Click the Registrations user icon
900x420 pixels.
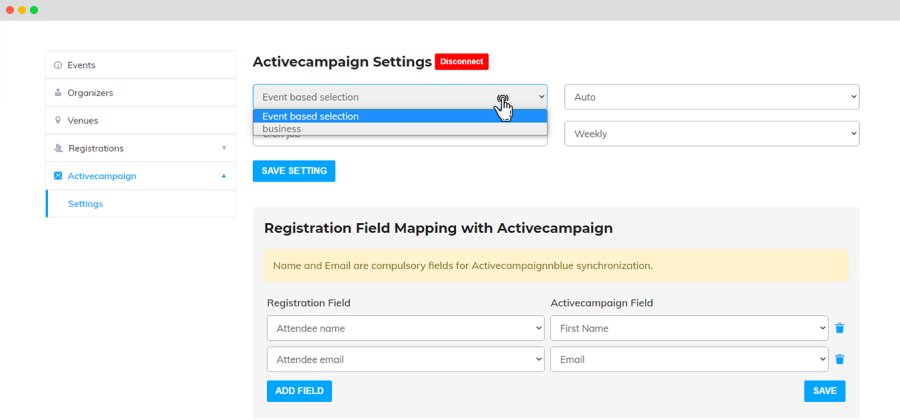(x=58, y=148)
